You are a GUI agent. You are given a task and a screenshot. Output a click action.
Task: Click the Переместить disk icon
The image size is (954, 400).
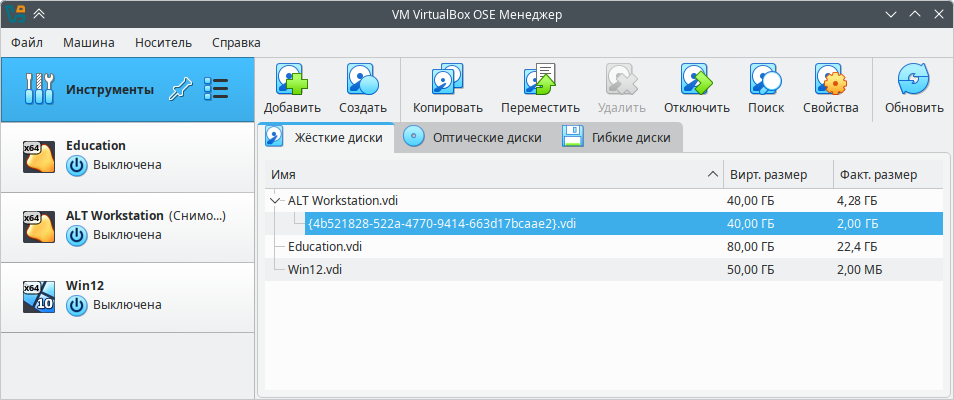(540, 79)
